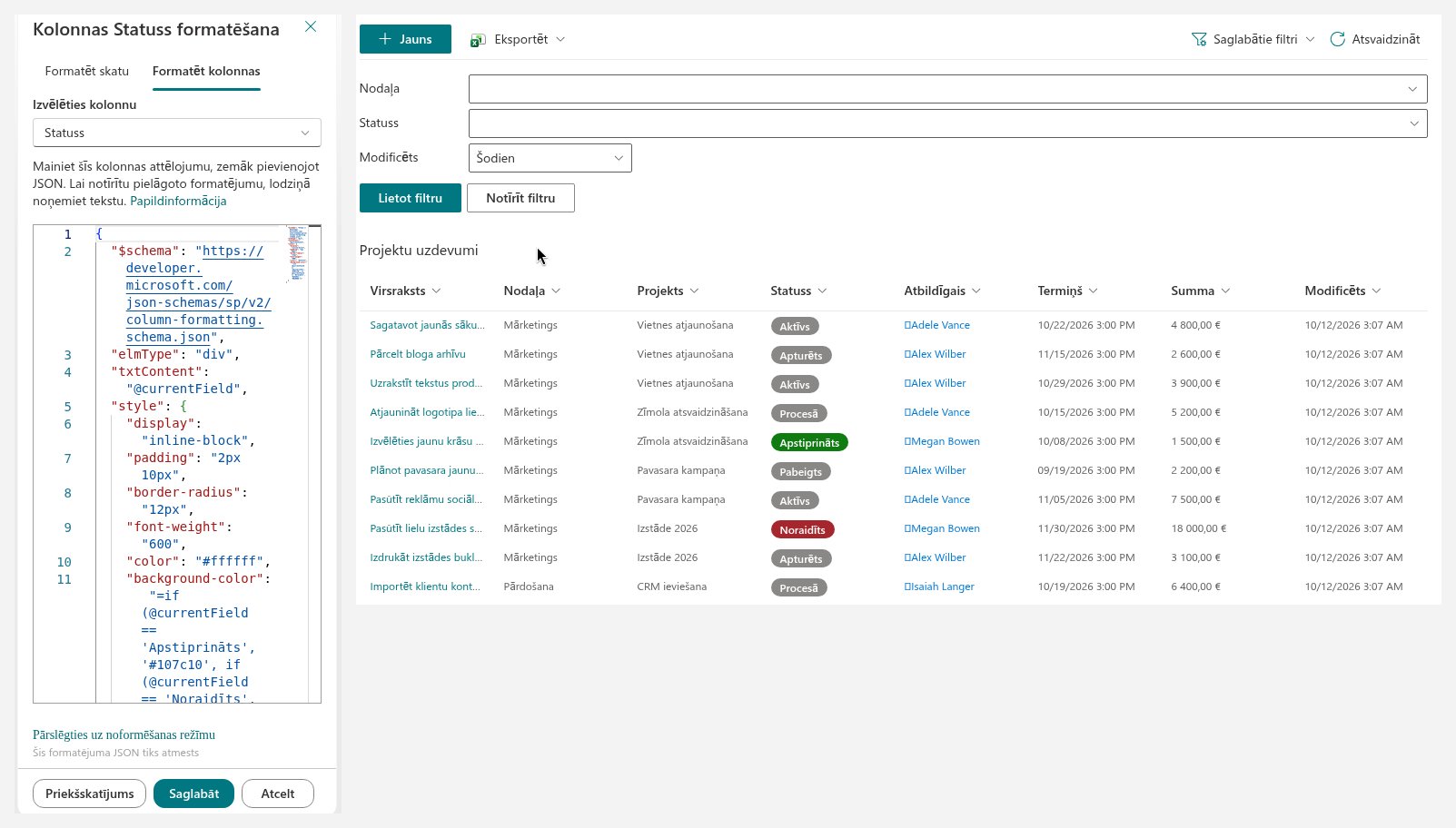Select the Formatēt kolonnas tab

coord(206,71)
